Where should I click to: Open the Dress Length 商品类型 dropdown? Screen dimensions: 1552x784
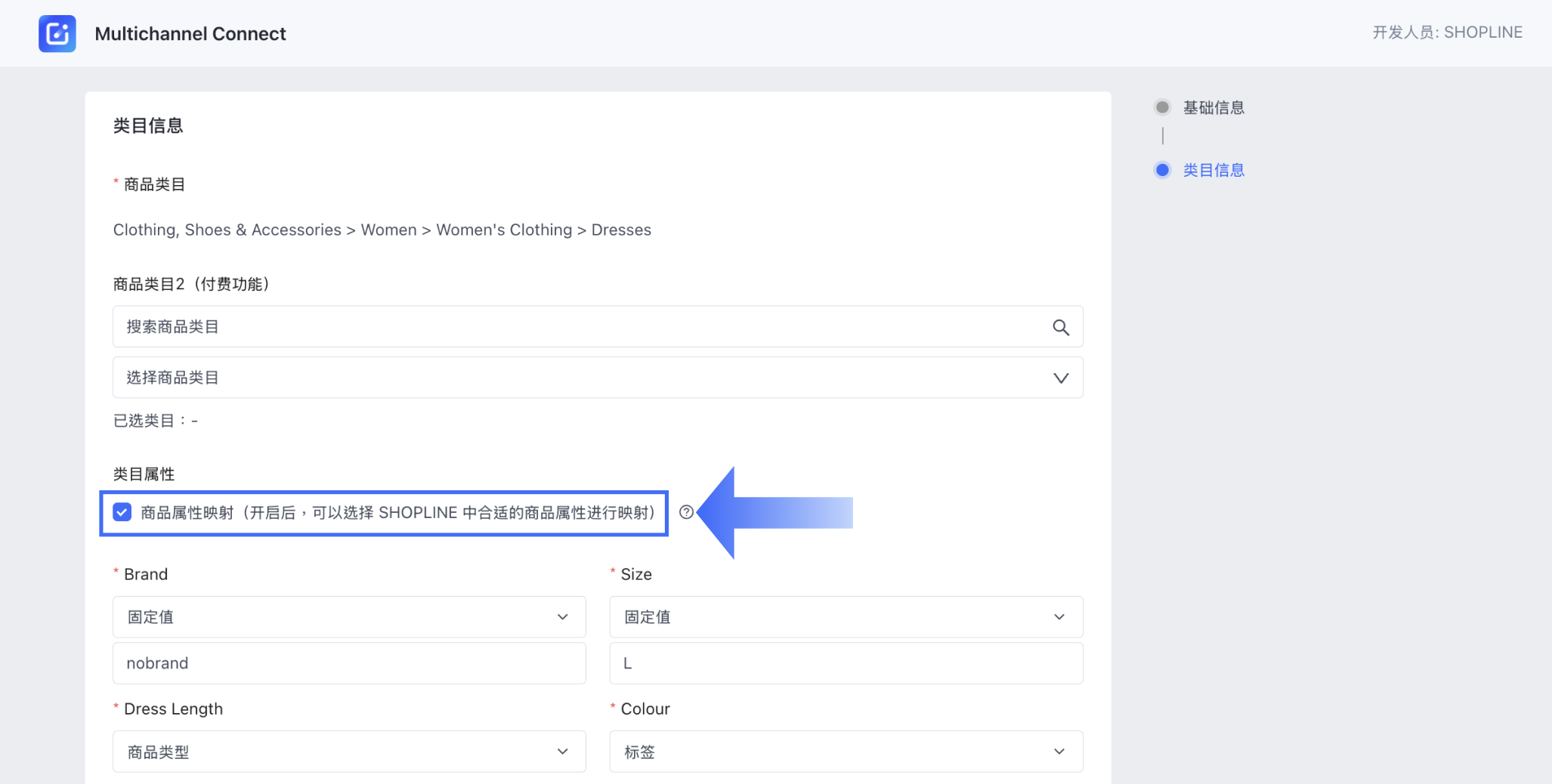tap(349, 752)
